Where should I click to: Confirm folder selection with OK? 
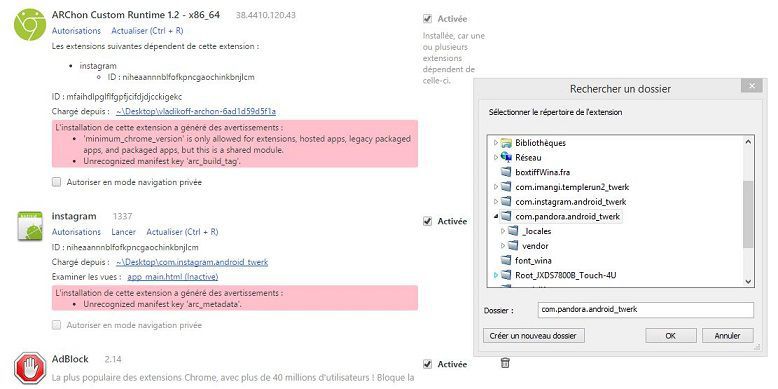pyautogui.click(x=670, y=335)
